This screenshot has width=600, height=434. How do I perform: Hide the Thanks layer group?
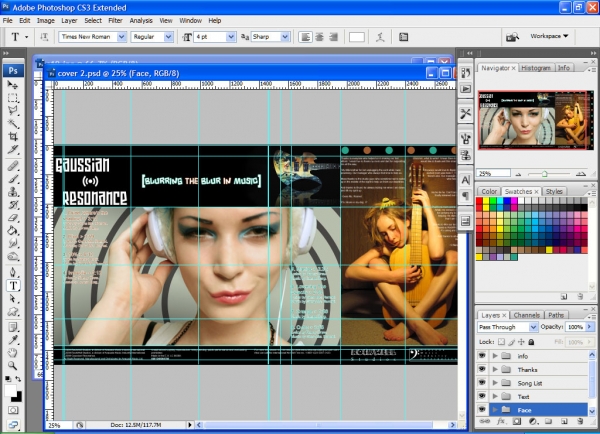tap(482, 369)
